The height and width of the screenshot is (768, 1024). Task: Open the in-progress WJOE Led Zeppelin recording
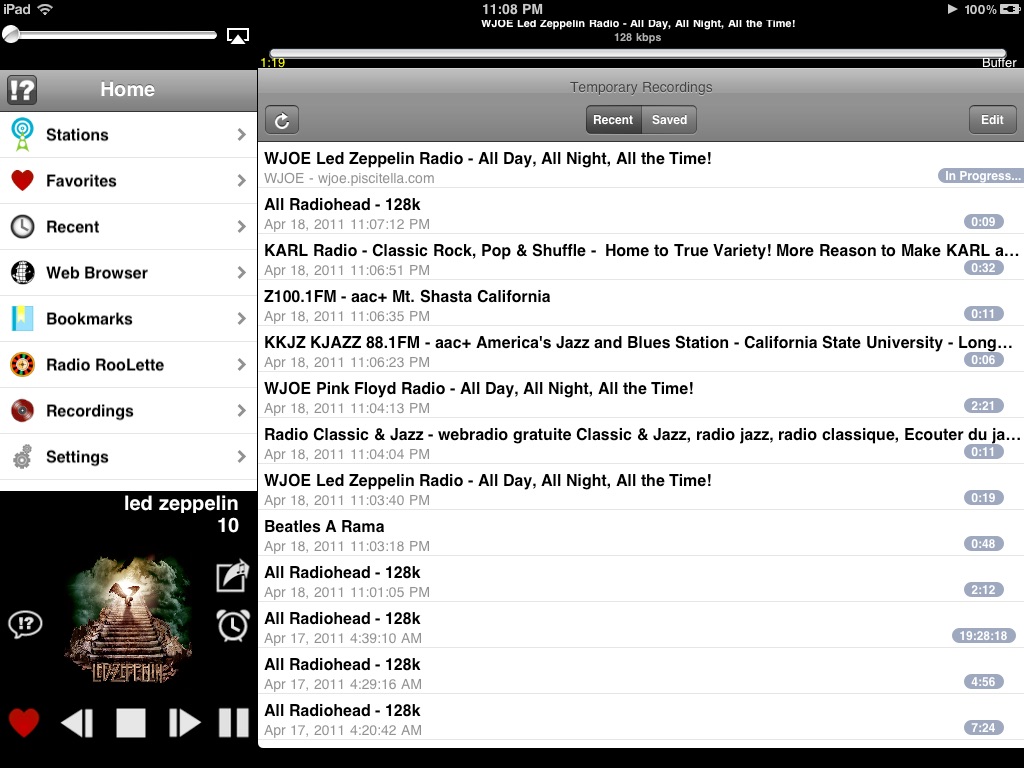point(641,165)
